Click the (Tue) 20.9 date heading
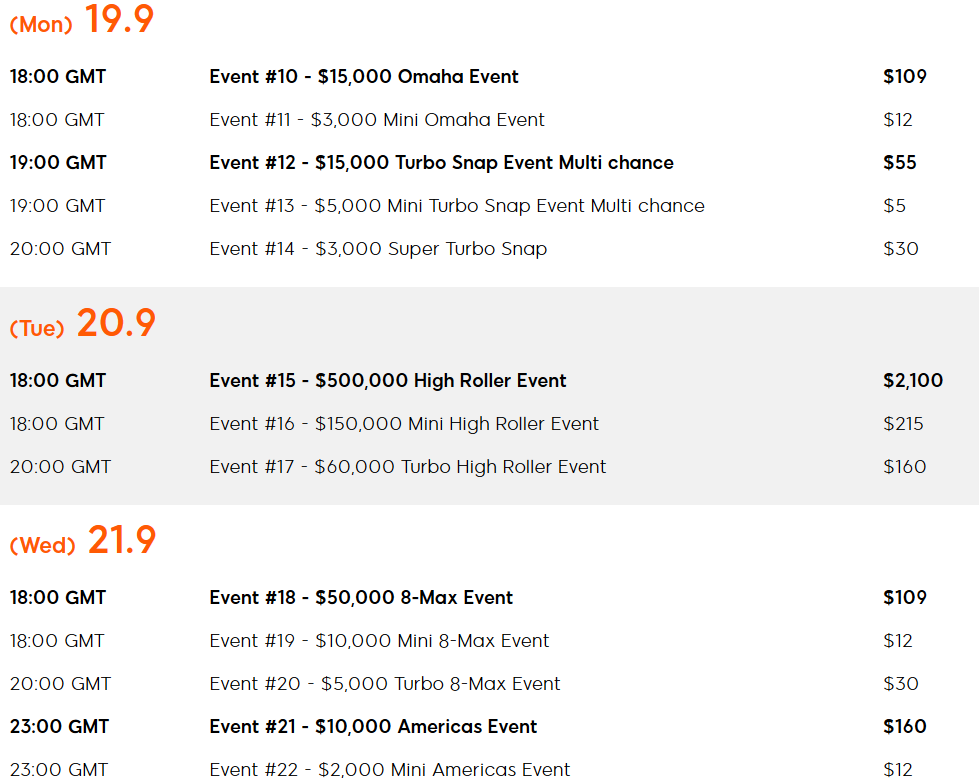979x783 pixels. pos(82,323)
